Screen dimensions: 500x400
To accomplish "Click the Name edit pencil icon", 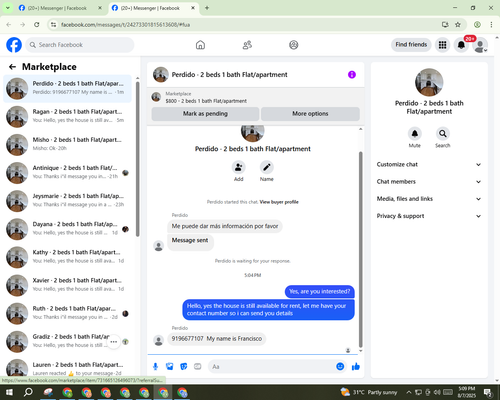I will pyautogui.click(x=267, y=167).
